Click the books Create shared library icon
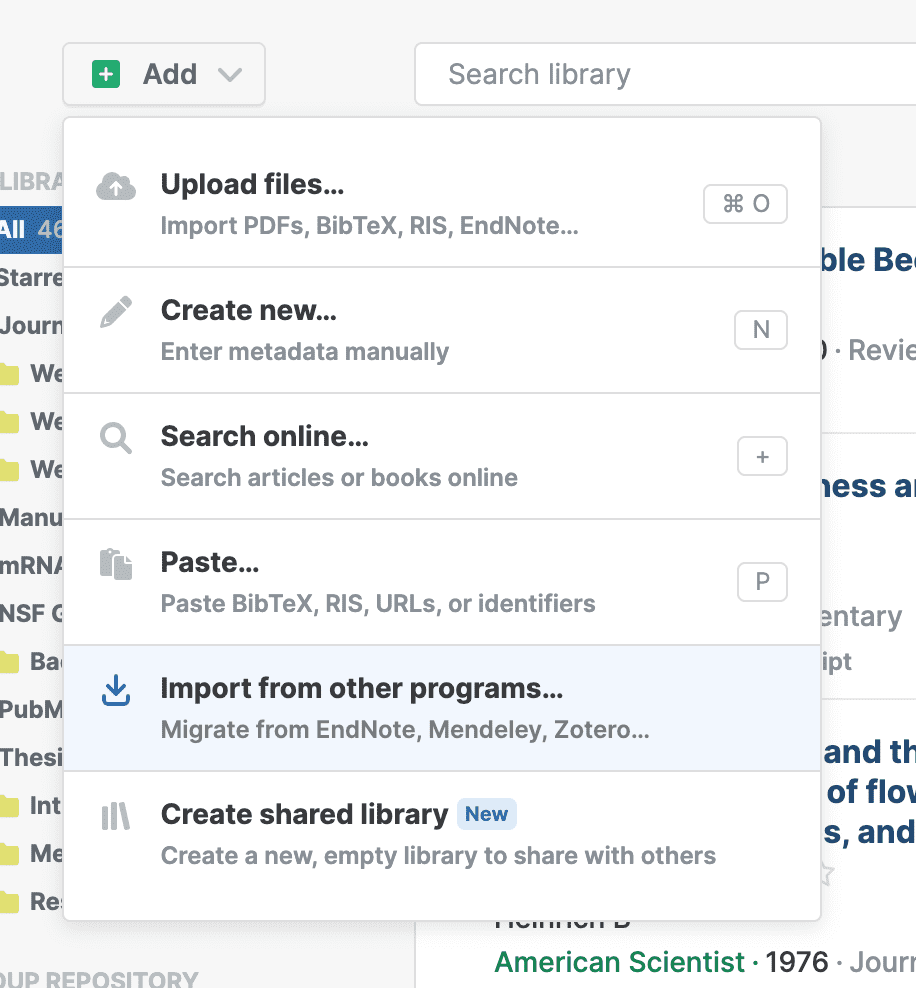 coord(116,817)
